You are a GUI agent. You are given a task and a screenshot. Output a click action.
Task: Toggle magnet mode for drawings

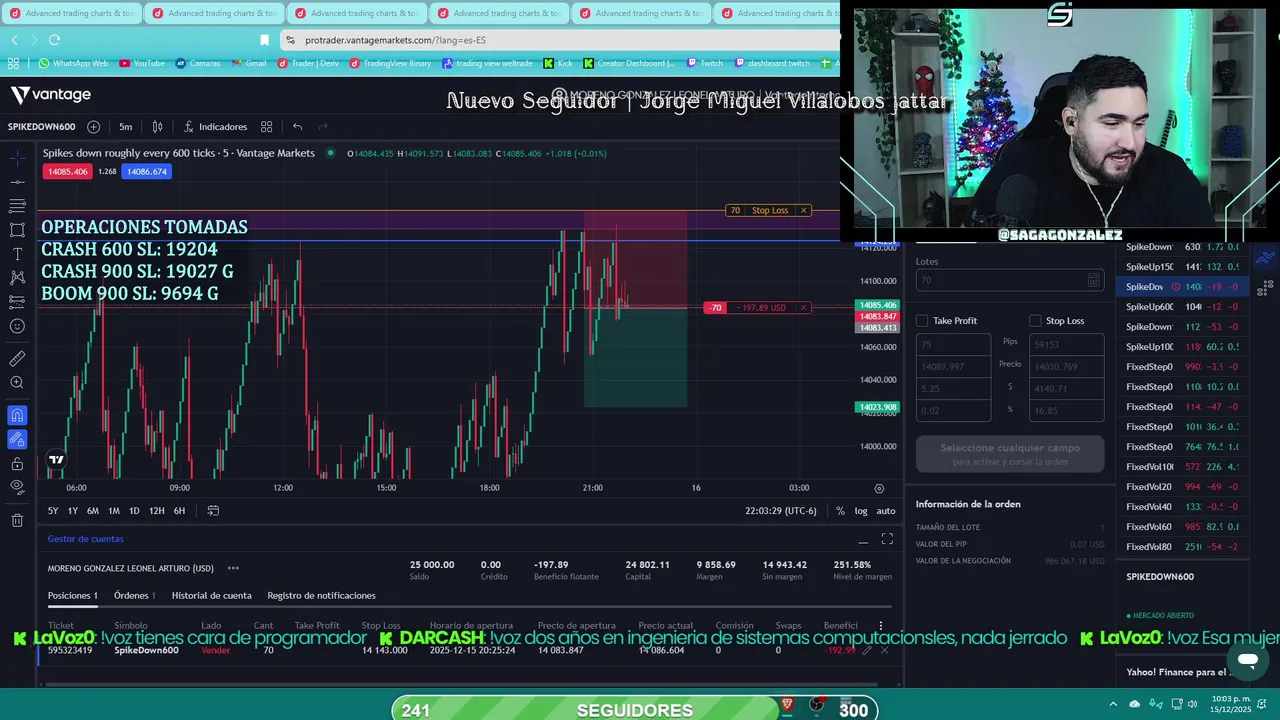coord(17,415)
